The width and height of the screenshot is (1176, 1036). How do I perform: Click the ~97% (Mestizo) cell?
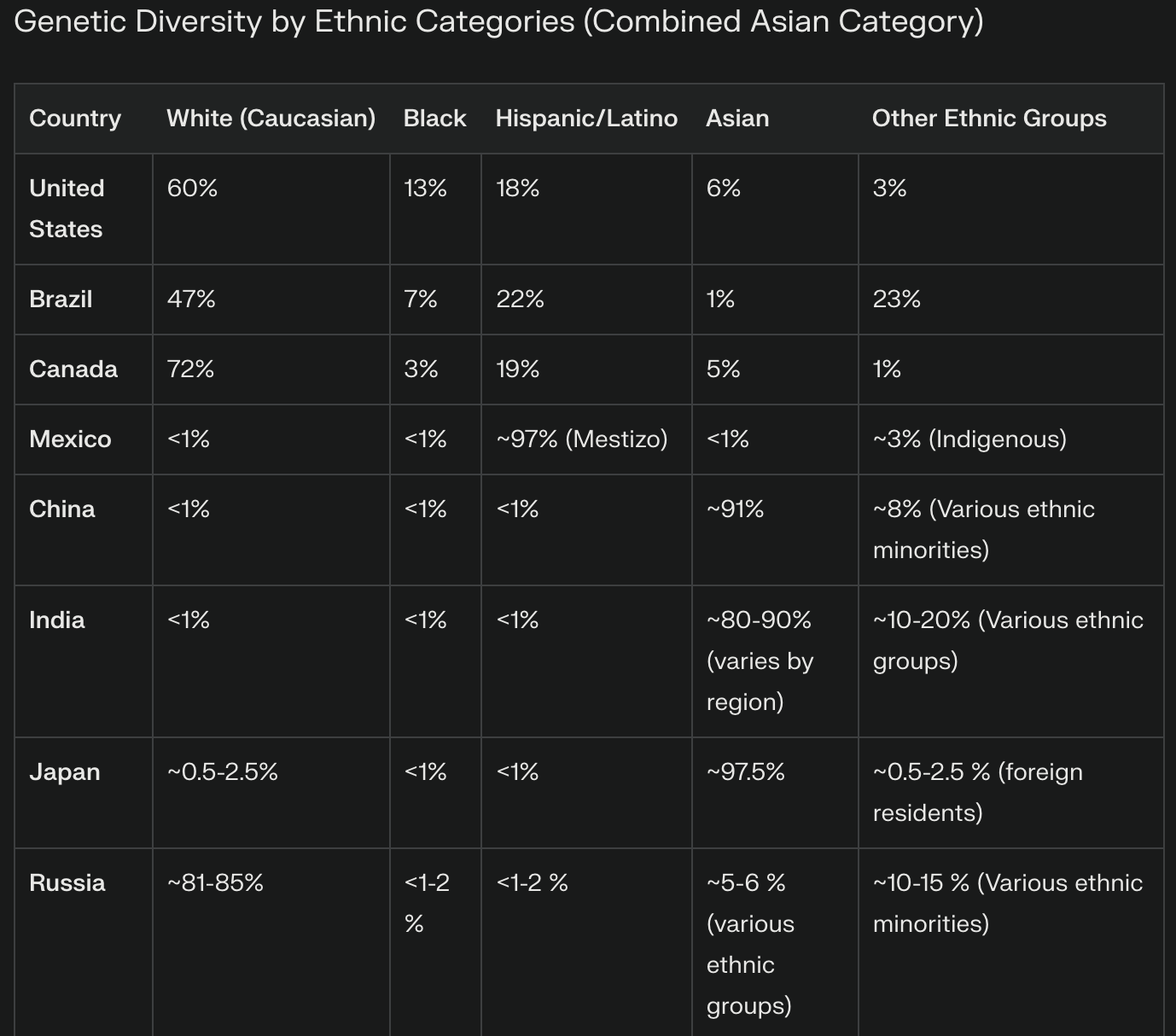point(582,439)
